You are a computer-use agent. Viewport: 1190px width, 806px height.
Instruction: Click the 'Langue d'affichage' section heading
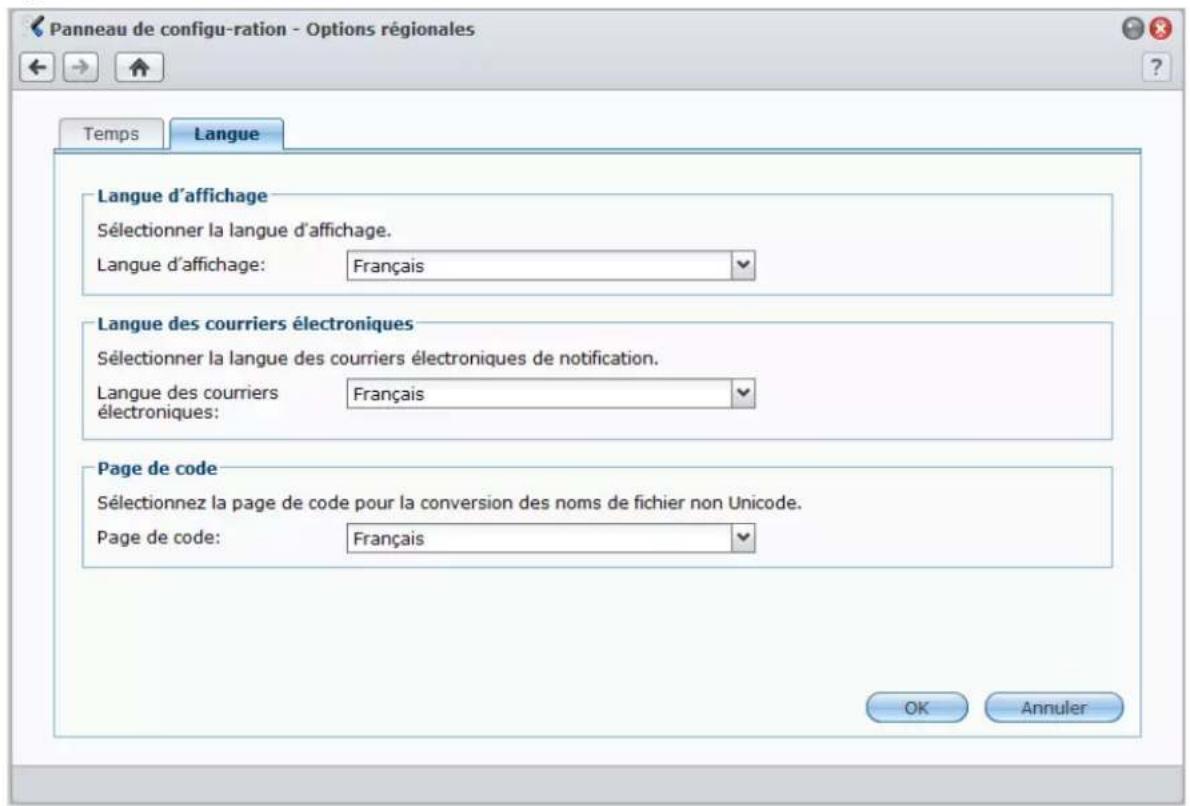[182, 196]
